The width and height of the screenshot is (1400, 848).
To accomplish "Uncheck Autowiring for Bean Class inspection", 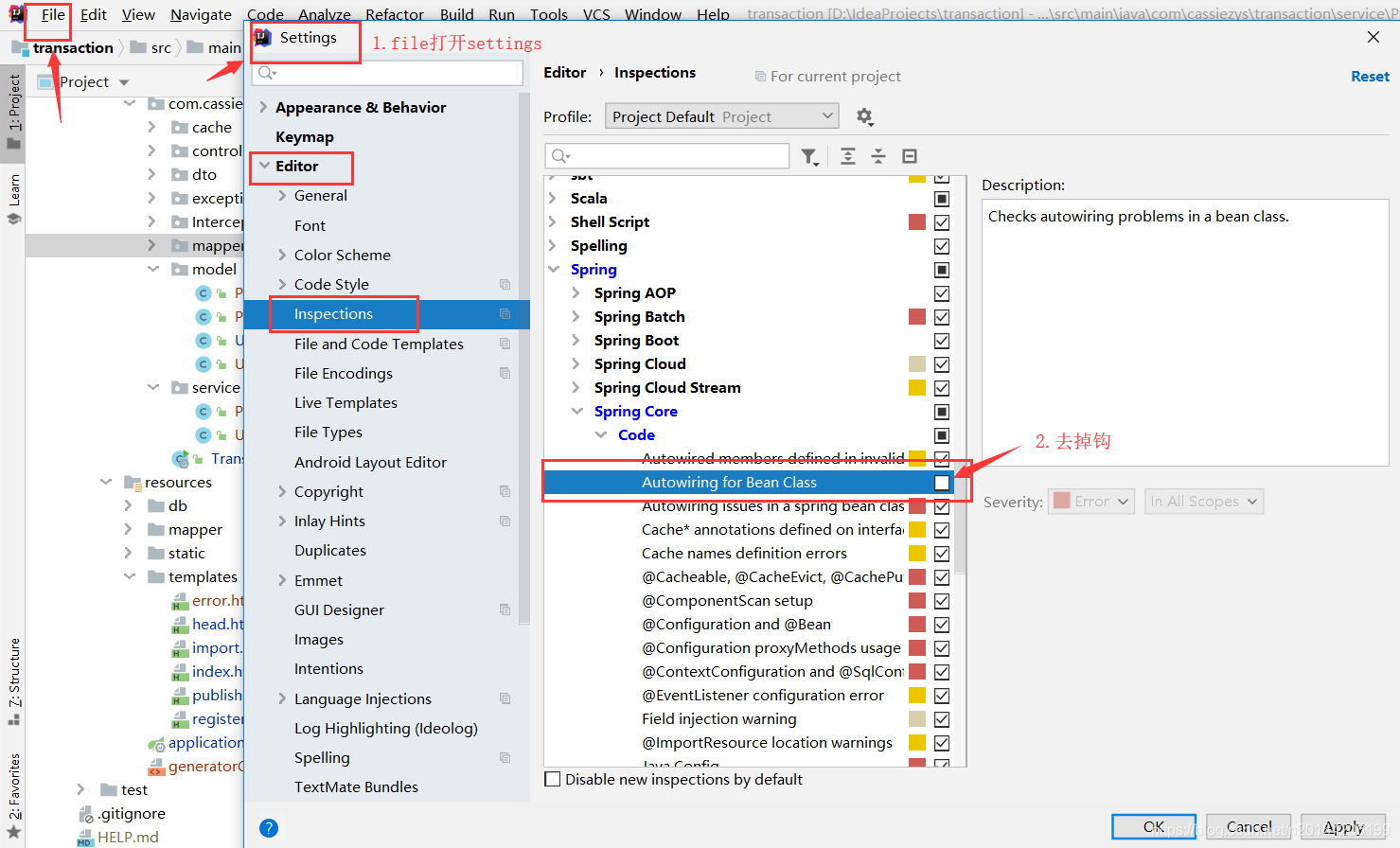I will pyautogui.click(x=941, y=483).
